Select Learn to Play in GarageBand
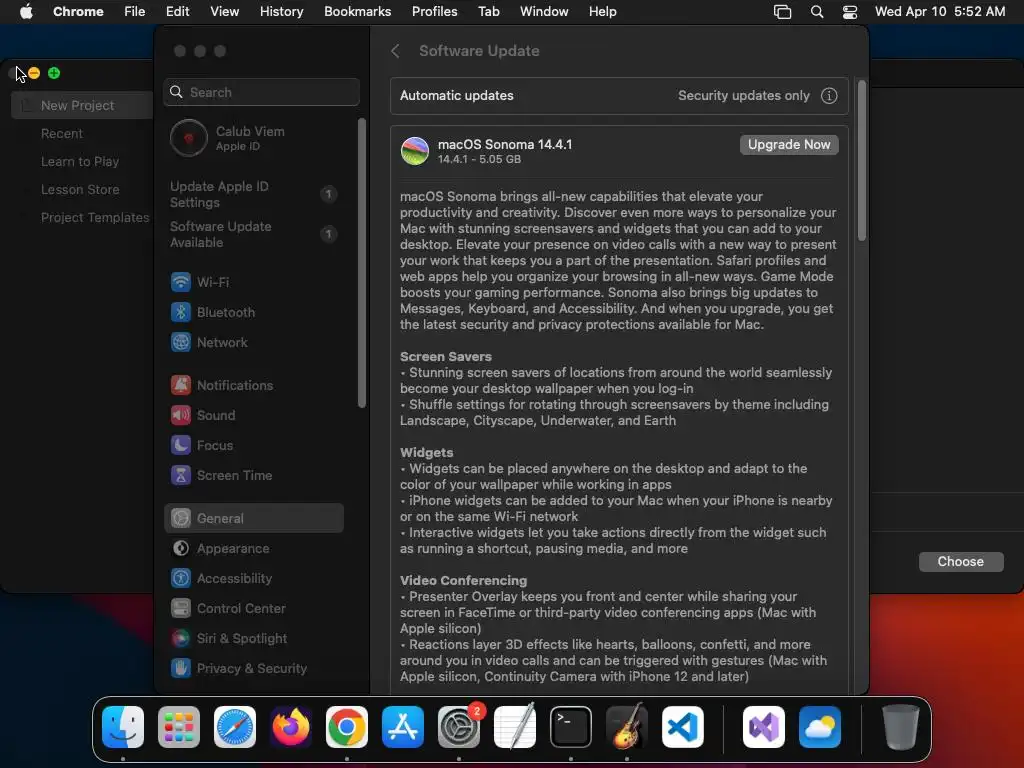 (80, 161)
